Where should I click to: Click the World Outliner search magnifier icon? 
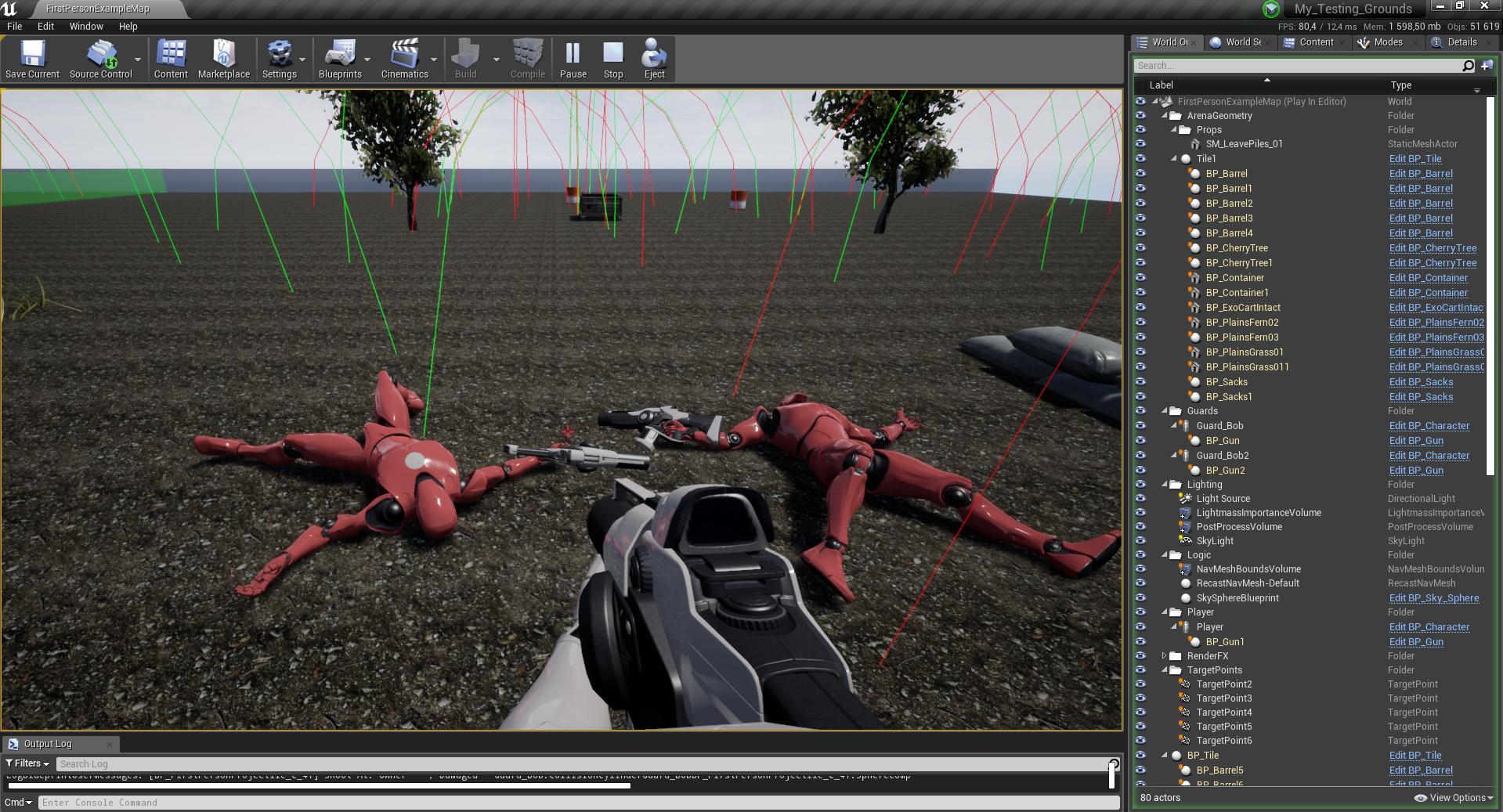pos(1469,66)
